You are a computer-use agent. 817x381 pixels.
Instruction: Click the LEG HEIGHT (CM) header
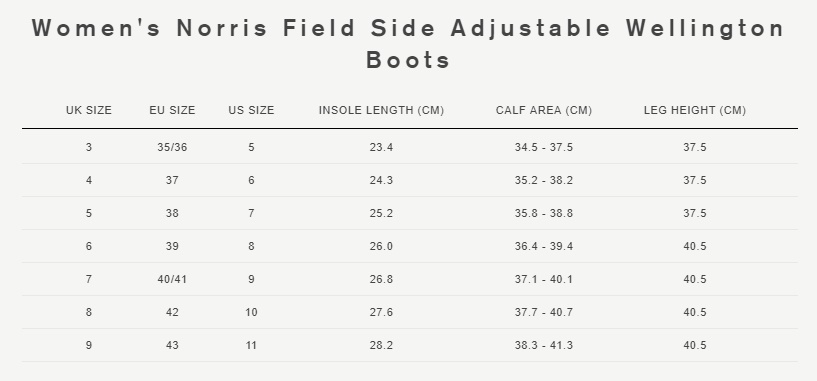(695, 110)
